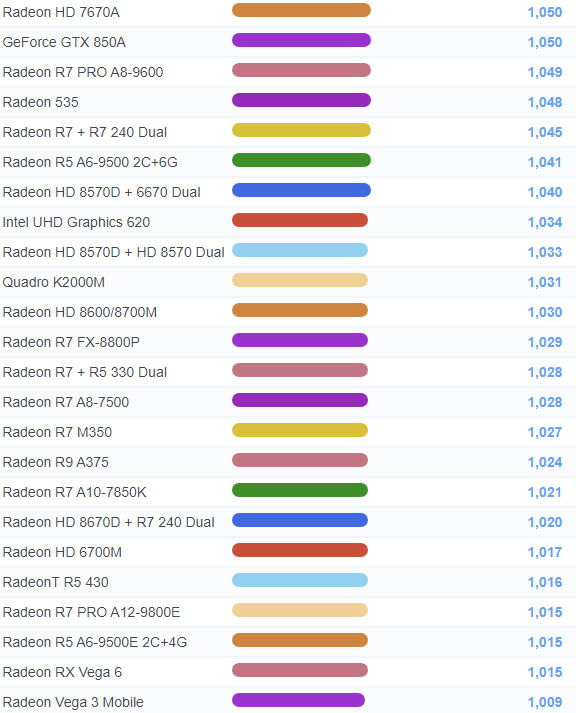Click the 1,045 score value
This screenshot has height=713, width=576.
[x=545, y=132]
